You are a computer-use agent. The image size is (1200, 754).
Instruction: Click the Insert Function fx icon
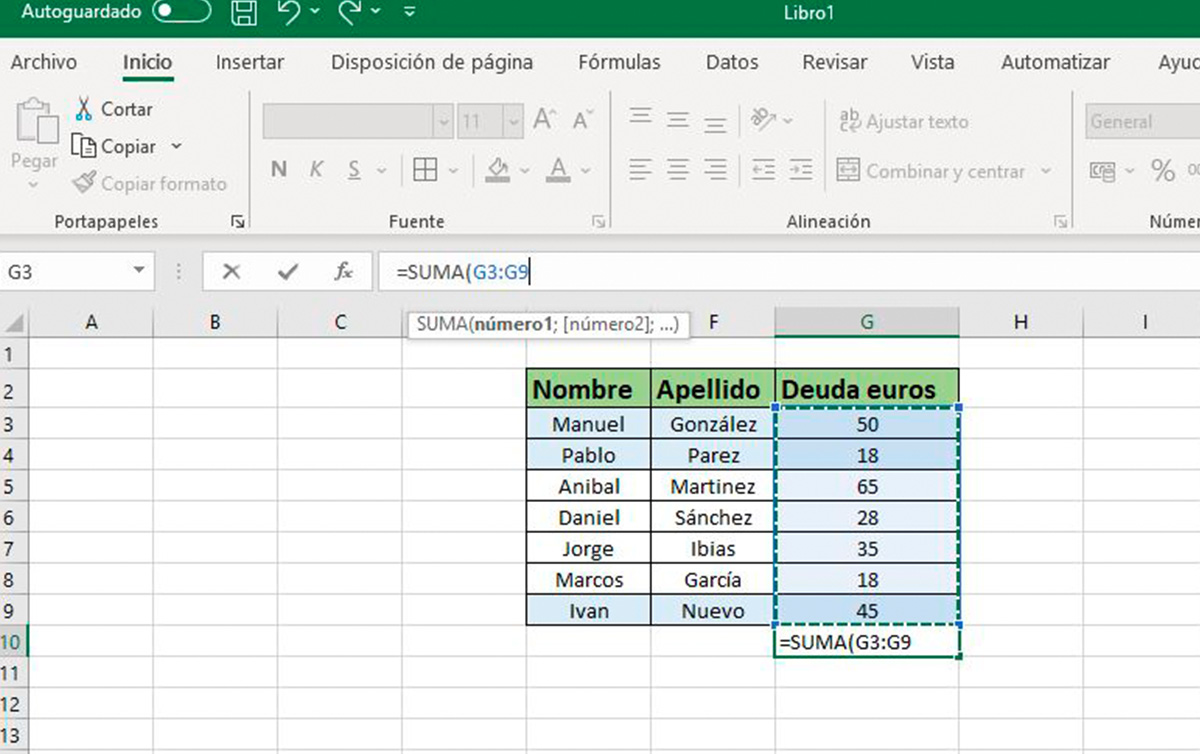pyautogui.click(x=343, y=272)
